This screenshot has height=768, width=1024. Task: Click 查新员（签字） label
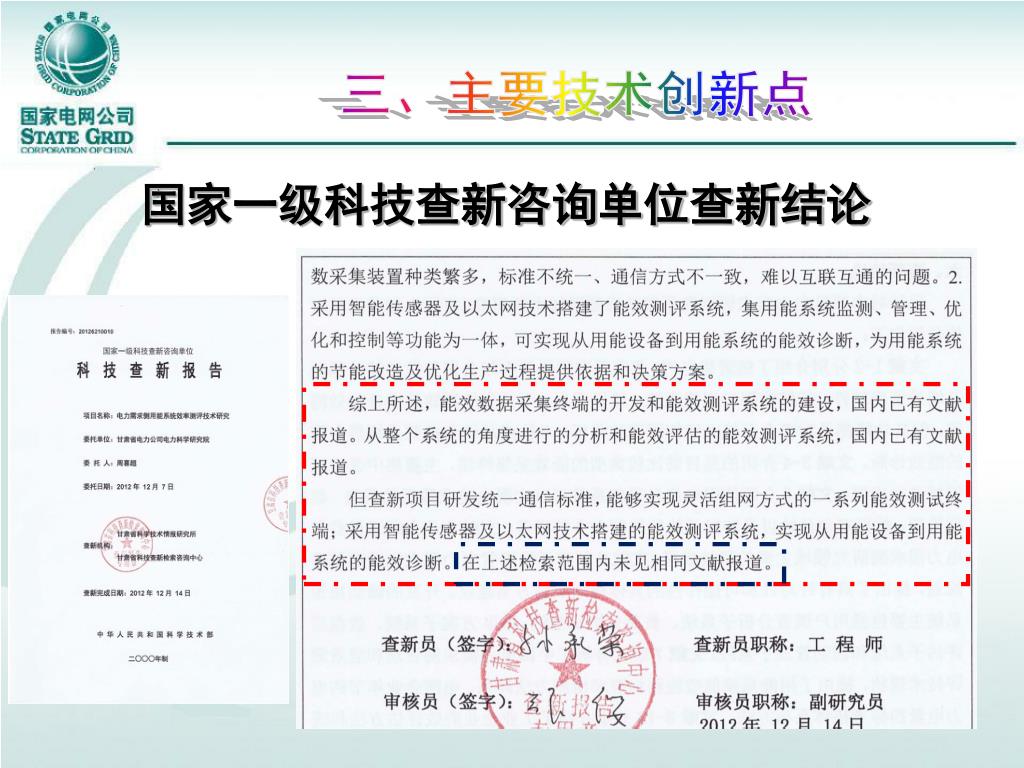click(x=447, y=644)
